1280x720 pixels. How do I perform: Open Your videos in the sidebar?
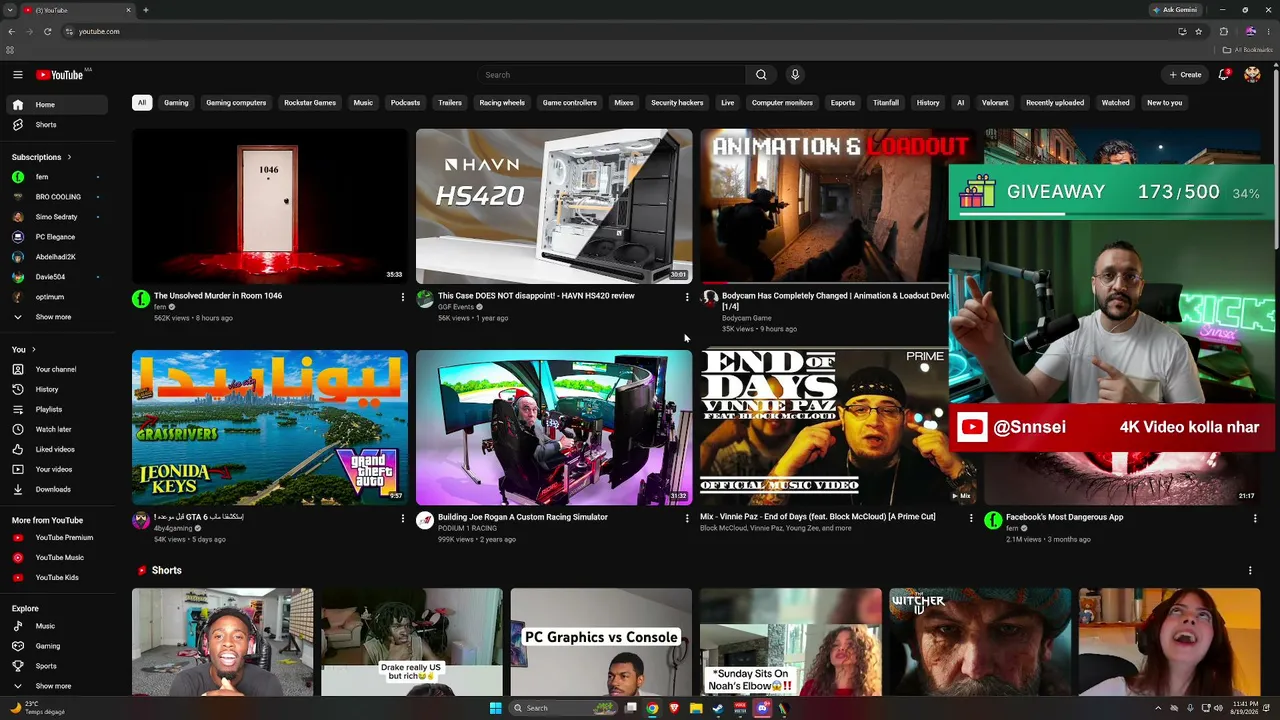point(57,469)
